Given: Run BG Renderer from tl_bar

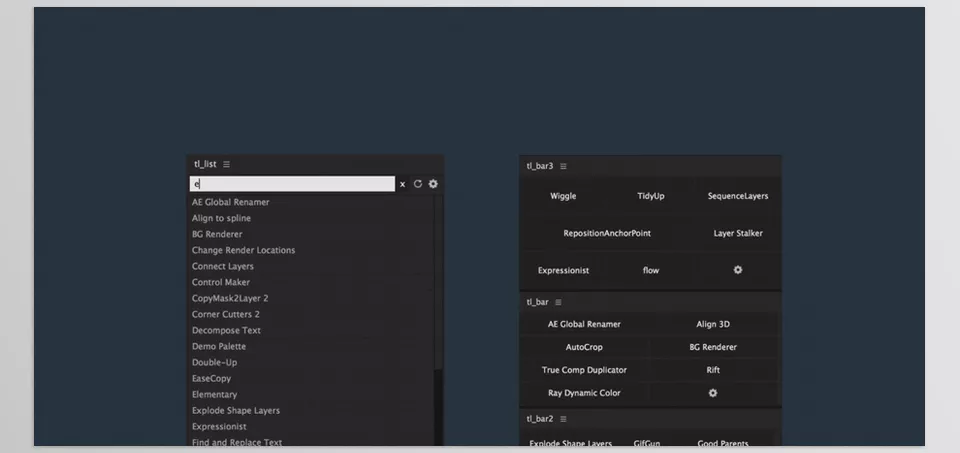Looking at the screenshot, I should click(713, 347).
